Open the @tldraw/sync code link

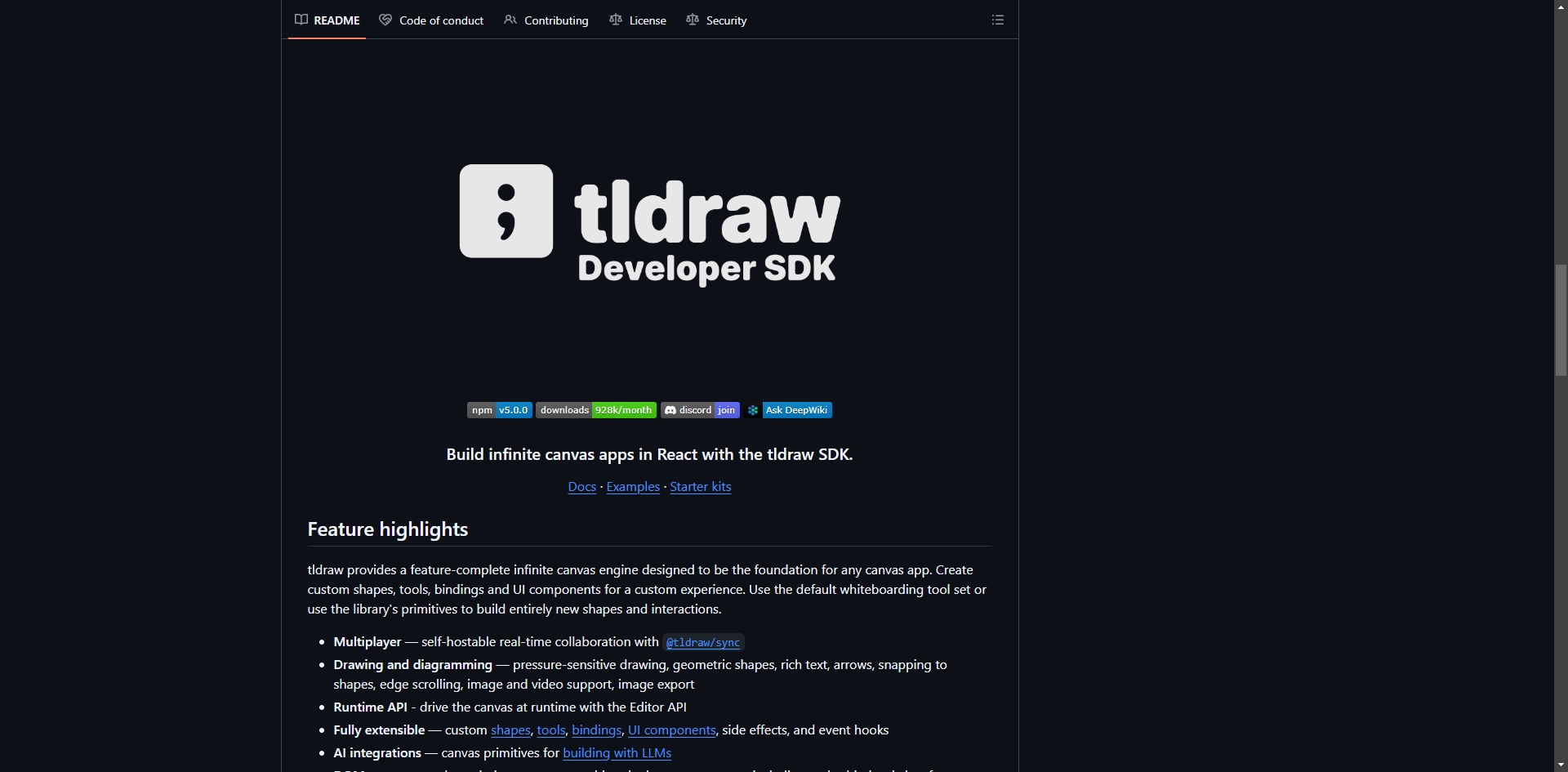pyautogui.click(x=703, y=643)
